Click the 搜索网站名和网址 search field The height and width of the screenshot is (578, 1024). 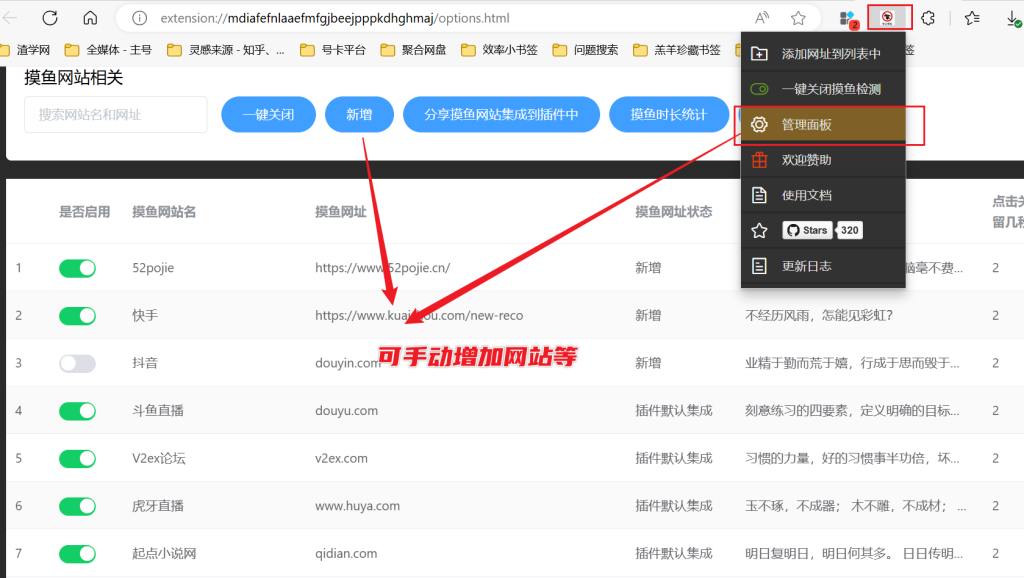(115, 115)
